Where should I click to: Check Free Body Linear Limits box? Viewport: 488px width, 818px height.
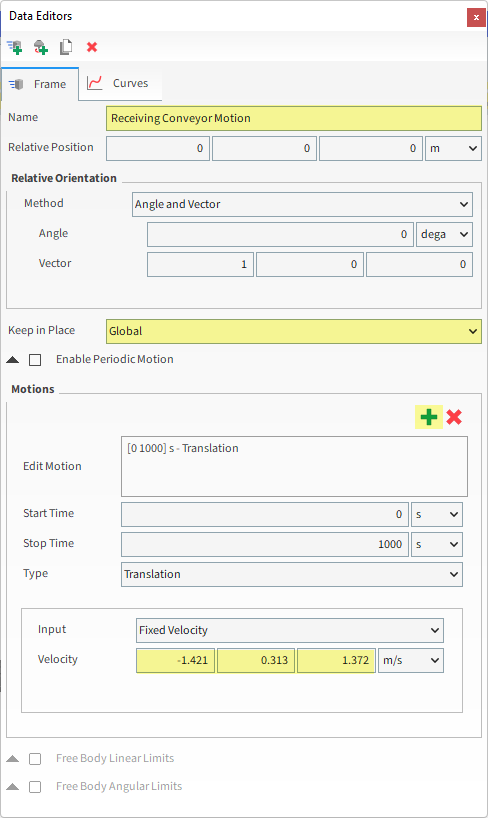35,759
